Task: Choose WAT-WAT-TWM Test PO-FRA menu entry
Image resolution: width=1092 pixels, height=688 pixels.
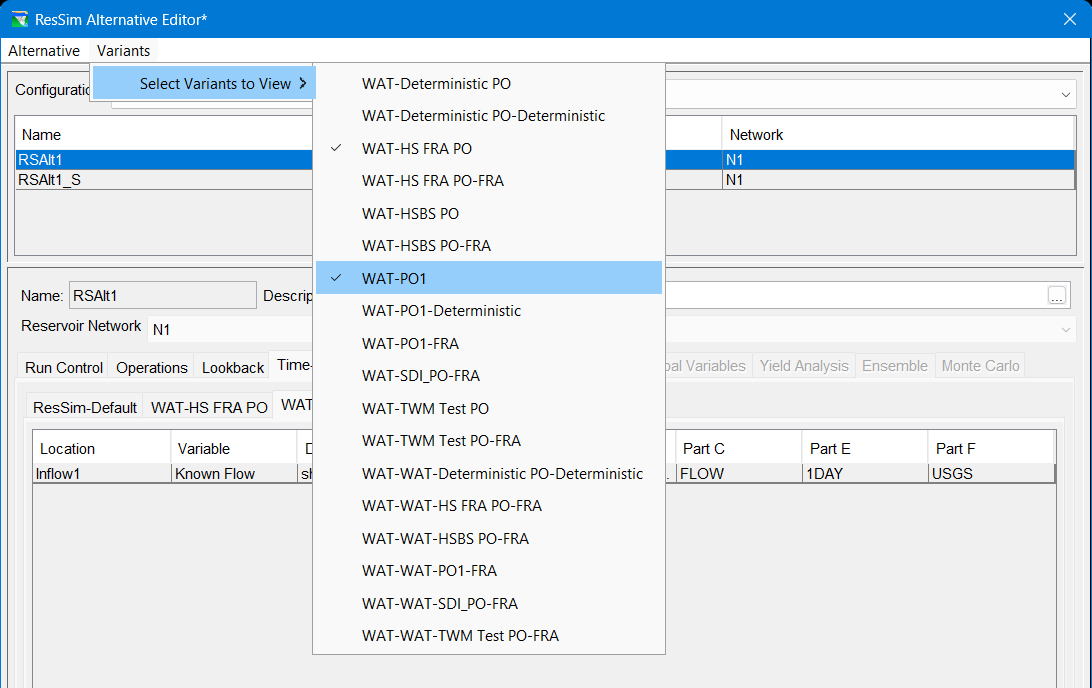Action: 460,636
